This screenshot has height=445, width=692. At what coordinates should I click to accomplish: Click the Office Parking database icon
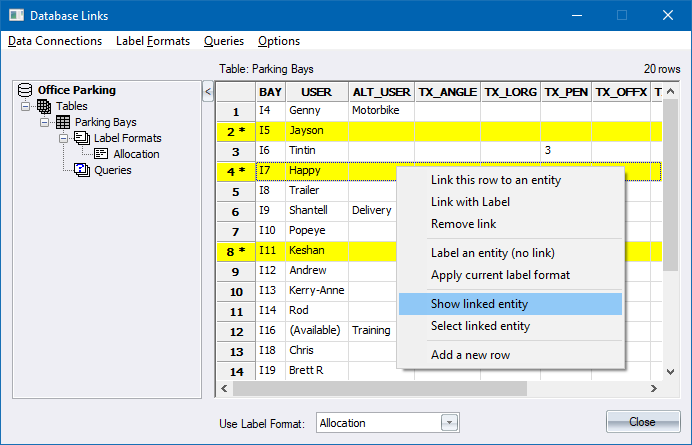click(26, 90)
